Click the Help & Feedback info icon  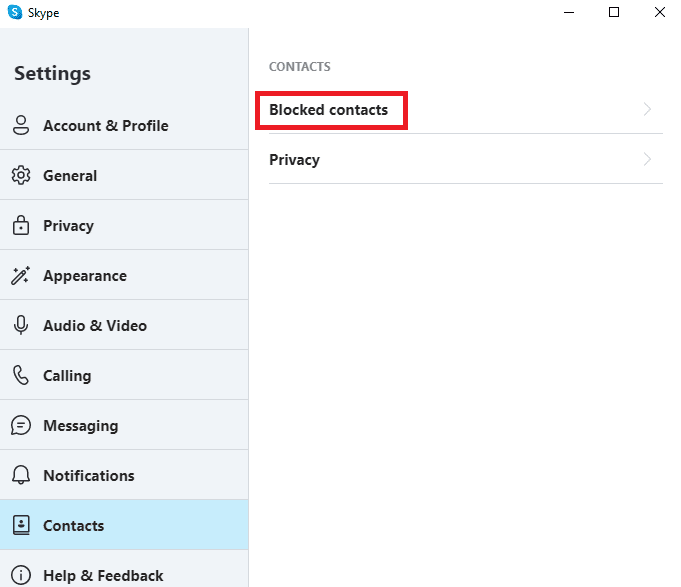(x=21, y=575)
